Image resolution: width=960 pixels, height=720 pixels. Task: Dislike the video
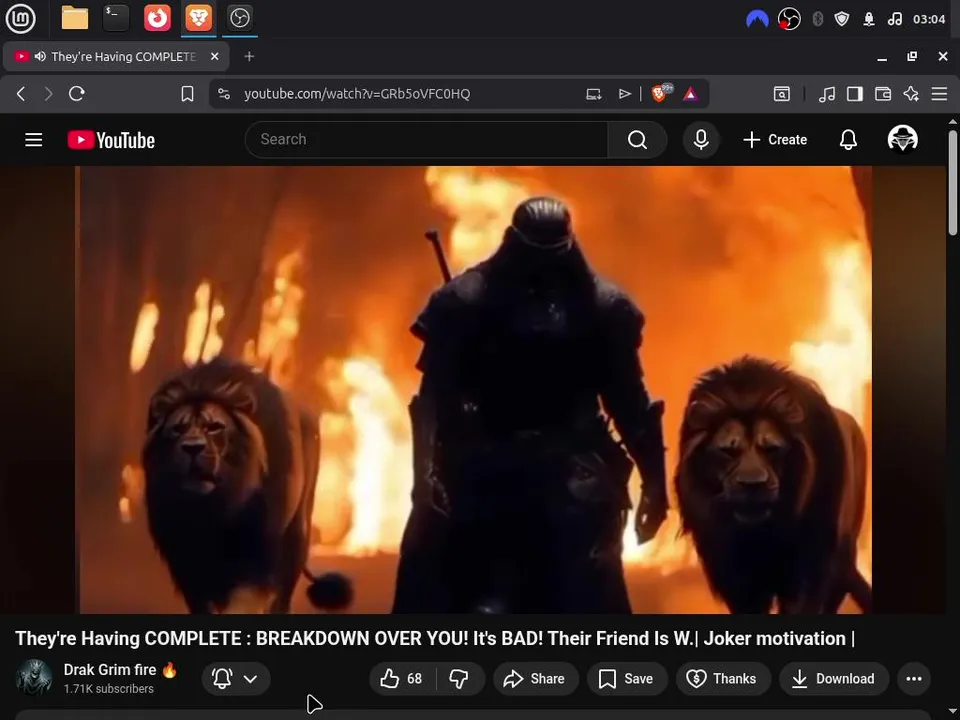click(x=459, y=678)
